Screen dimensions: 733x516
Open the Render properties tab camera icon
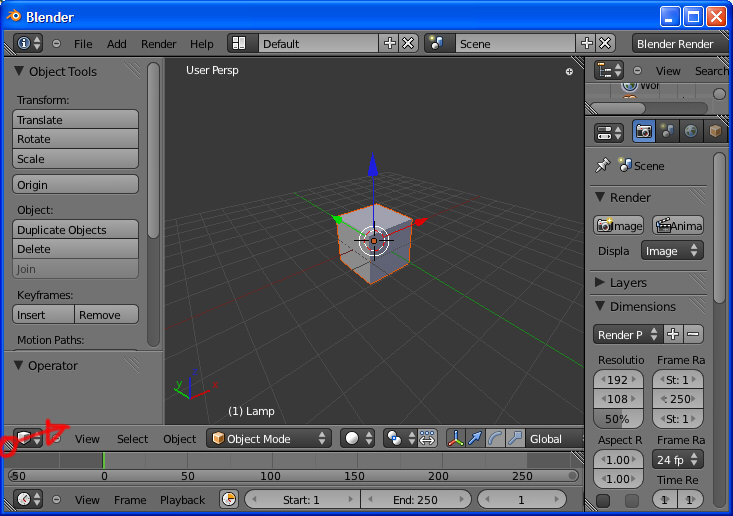[644, 132]
